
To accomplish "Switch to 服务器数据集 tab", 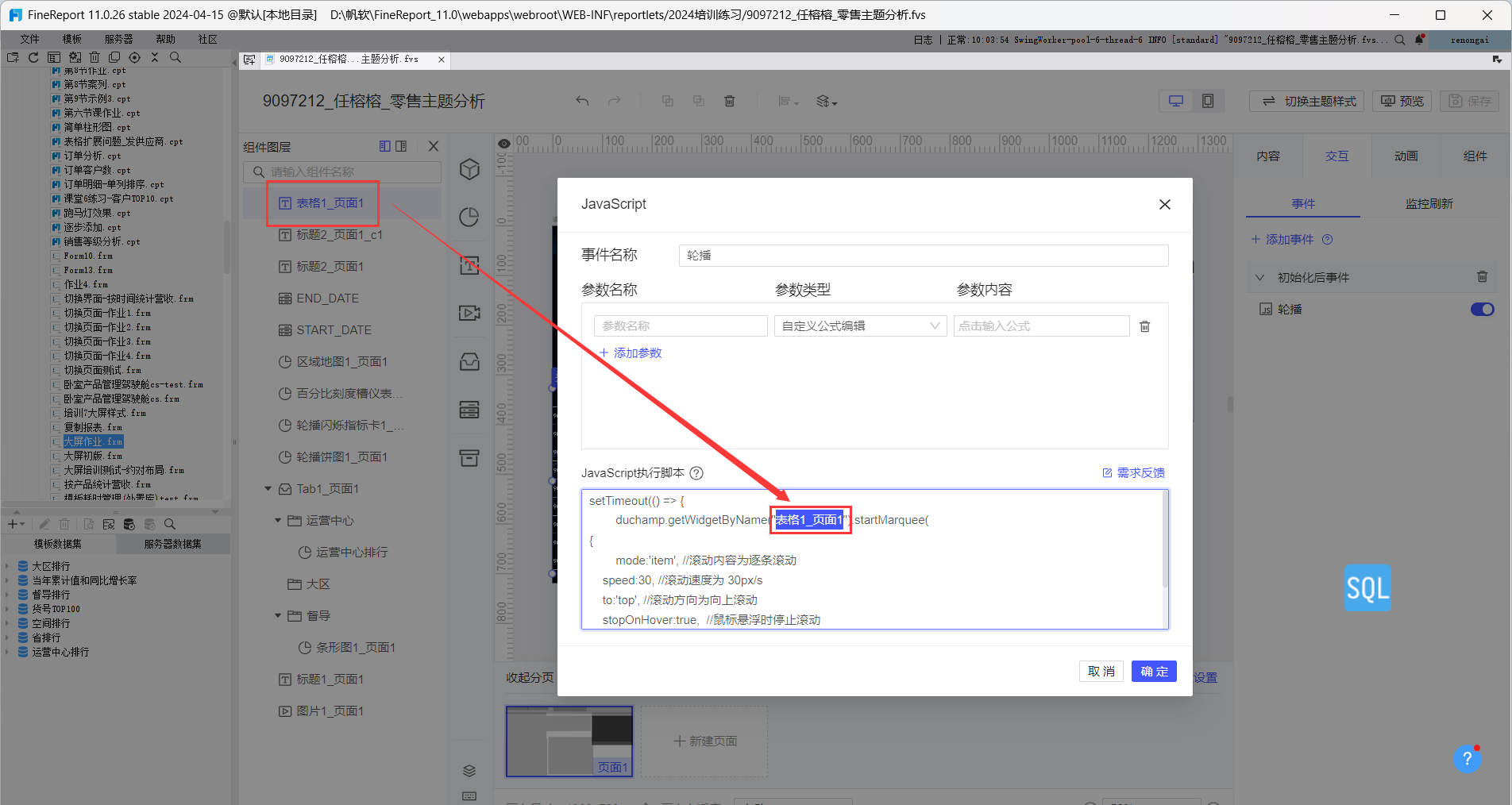I will pos(173,545).
